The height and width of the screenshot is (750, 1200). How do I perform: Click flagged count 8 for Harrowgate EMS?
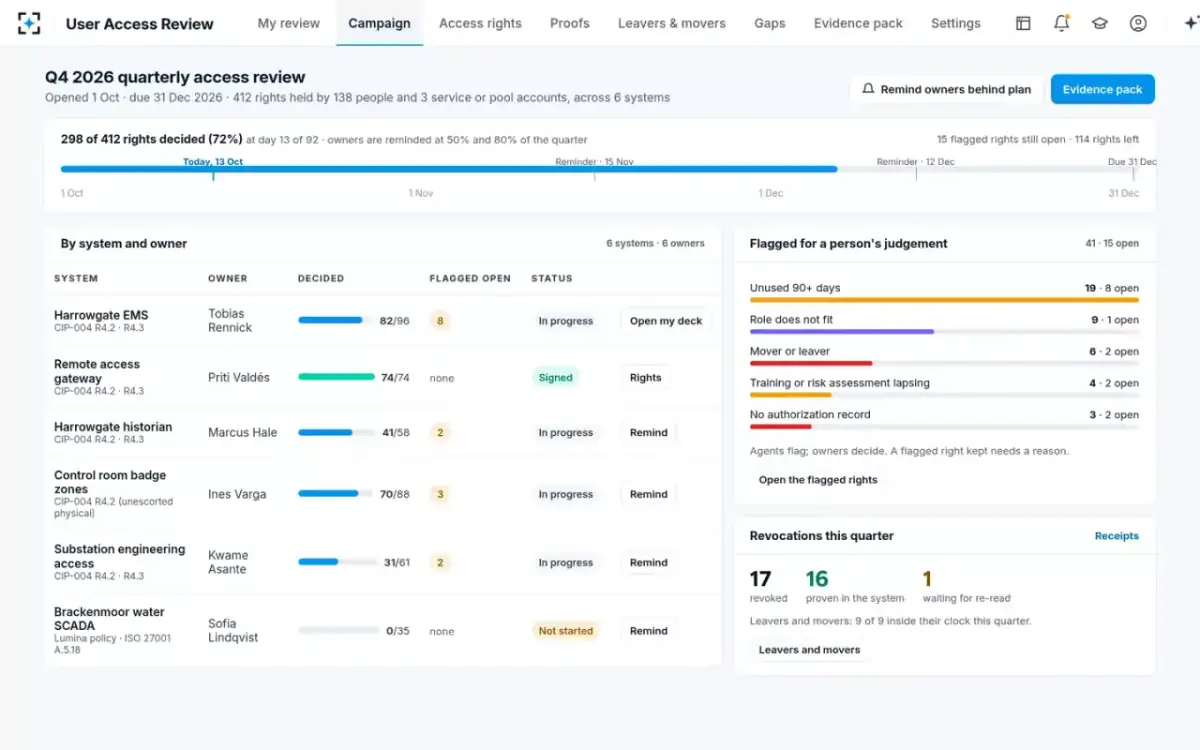click(439, 321)
